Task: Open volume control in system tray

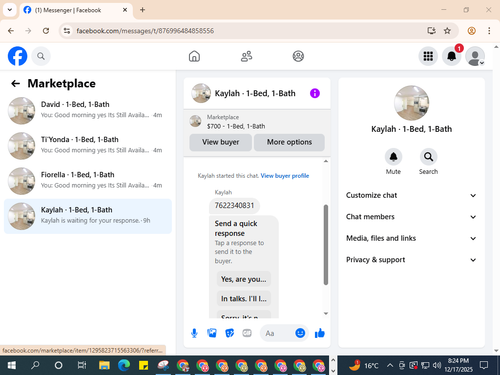Action: (437, 365)
